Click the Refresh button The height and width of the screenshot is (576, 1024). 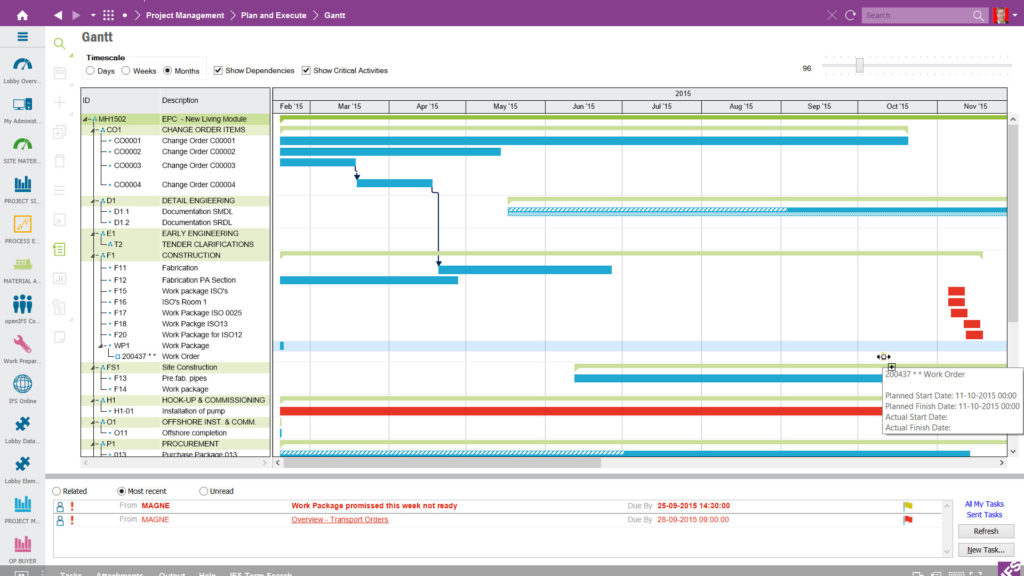pyautogui.click(x=985, y=531)
